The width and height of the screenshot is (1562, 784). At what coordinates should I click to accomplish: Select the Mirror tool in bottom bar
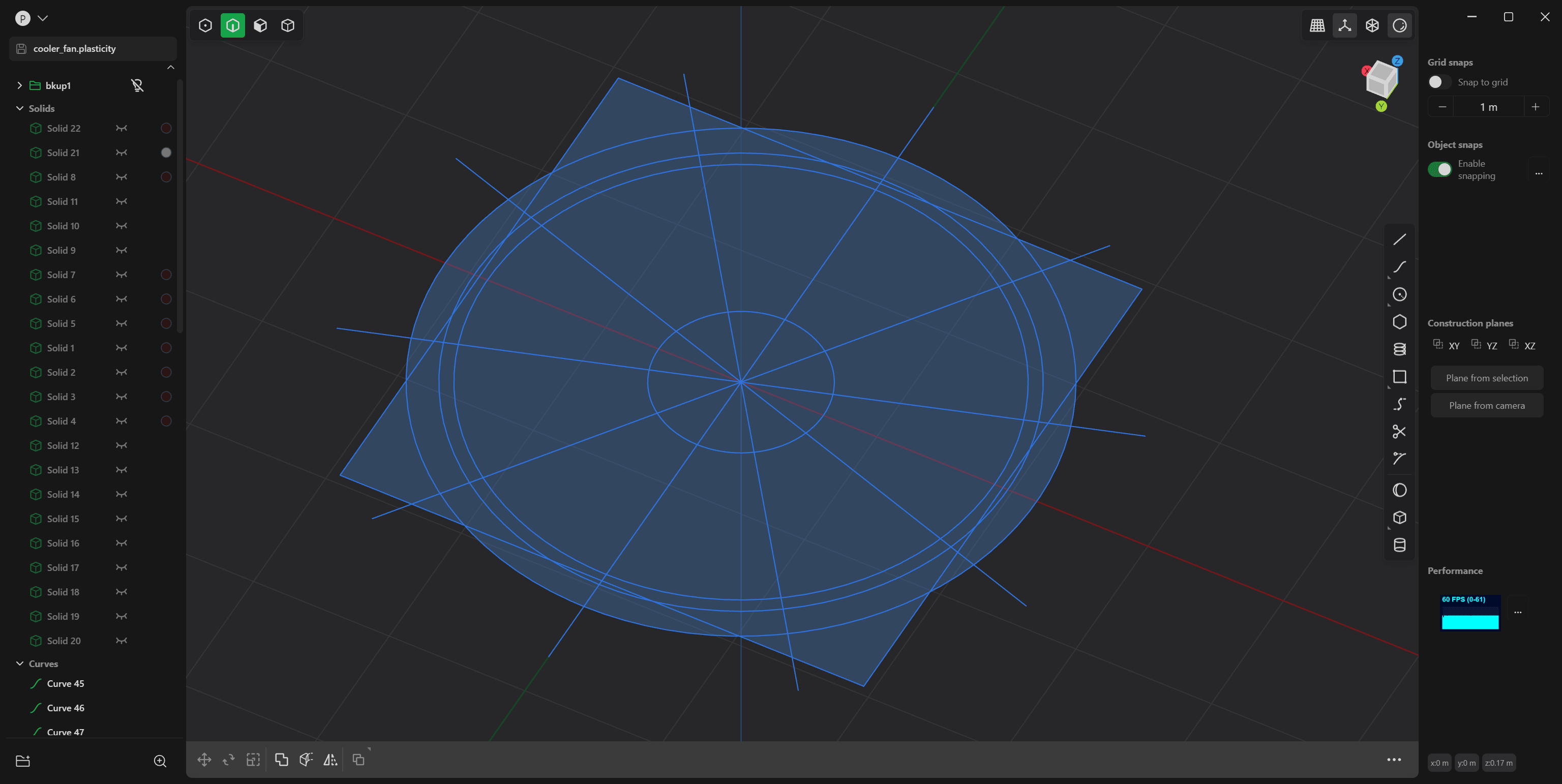[330, 759]
